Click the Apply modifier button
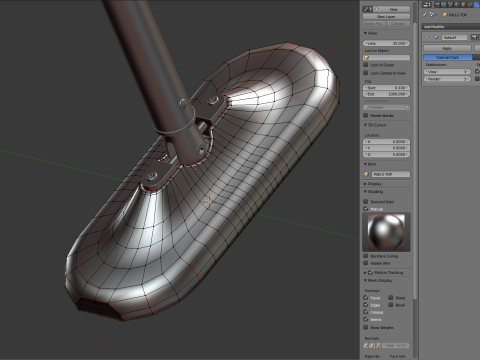The height and width of the screenshot is (360, 480). pyautogui.click(x=447, y=48)
